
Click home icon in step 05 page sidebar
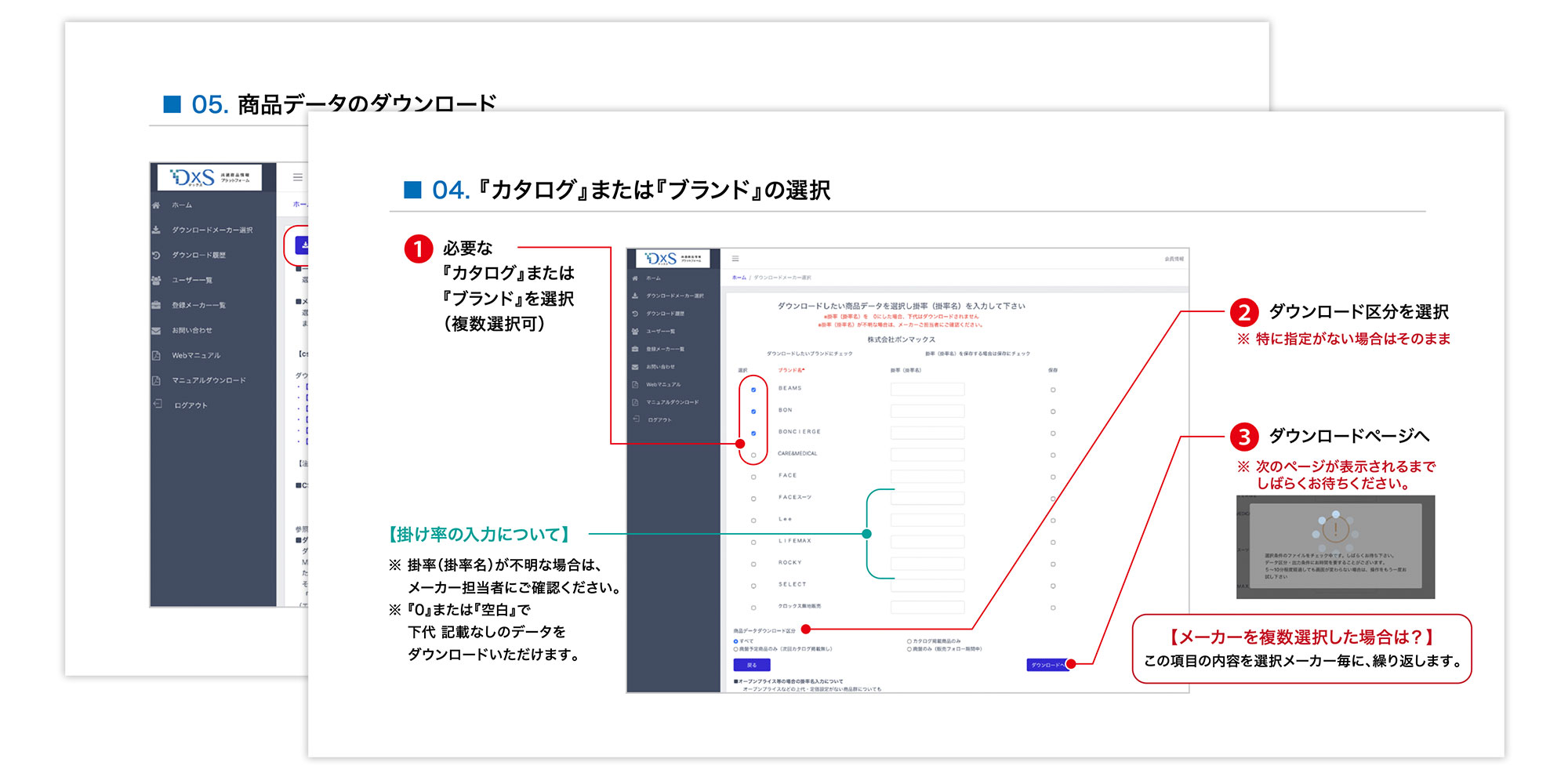click(x=156, y=205)
